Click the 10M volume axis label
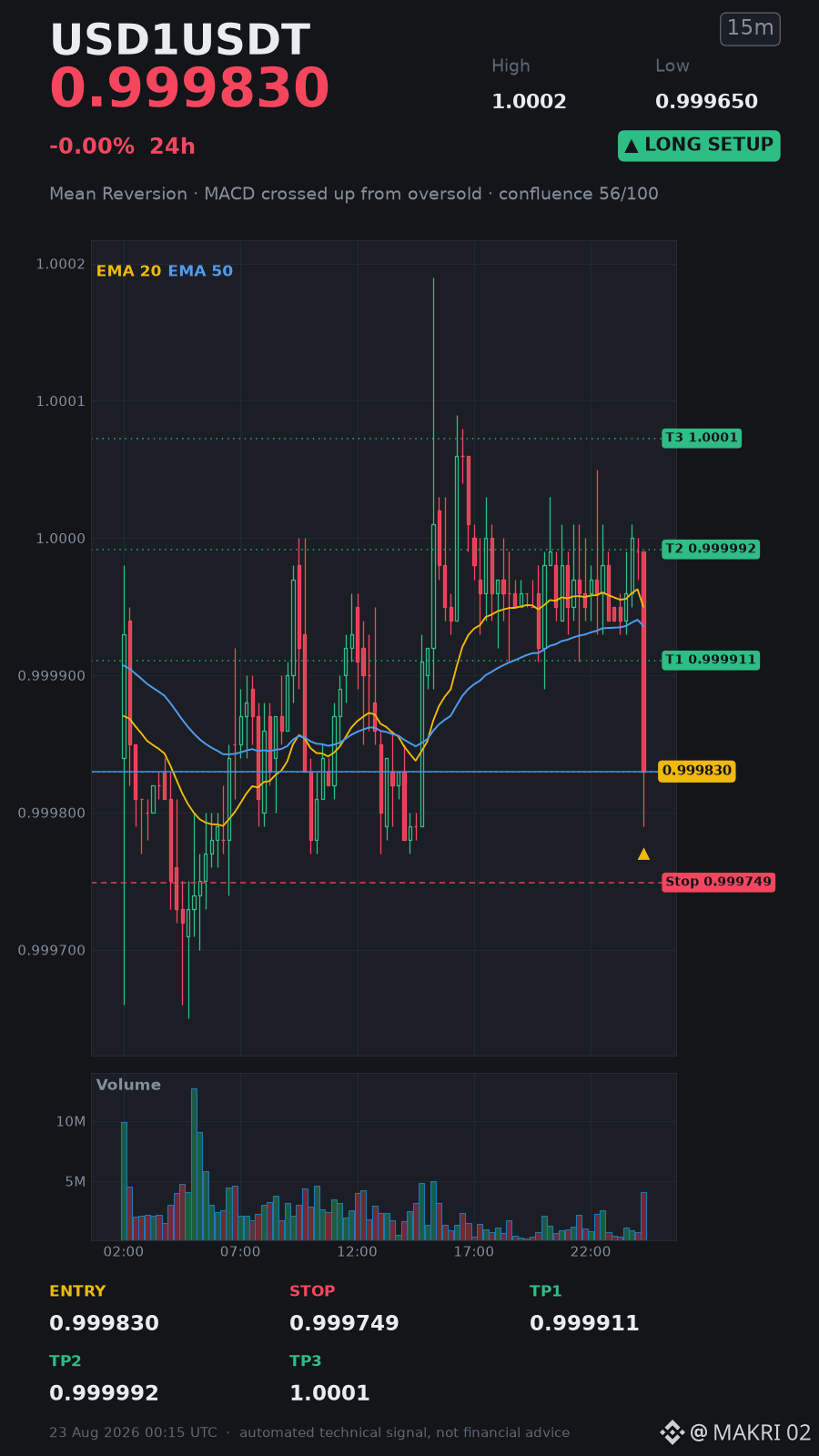Screen dimensions: 819x1456 [71, 1122]
